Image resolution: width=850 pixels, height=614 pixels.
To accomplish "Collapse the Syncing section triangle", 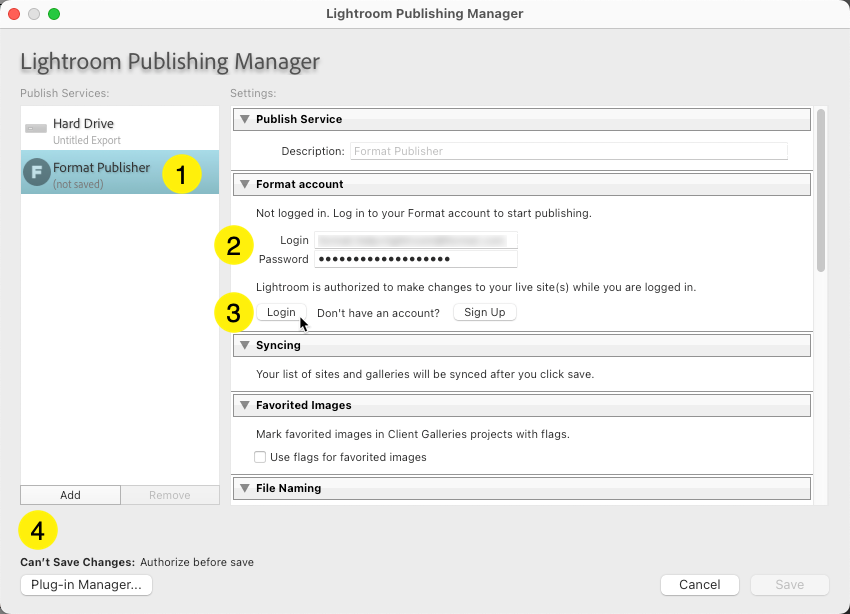I will [x=245, y=345].
